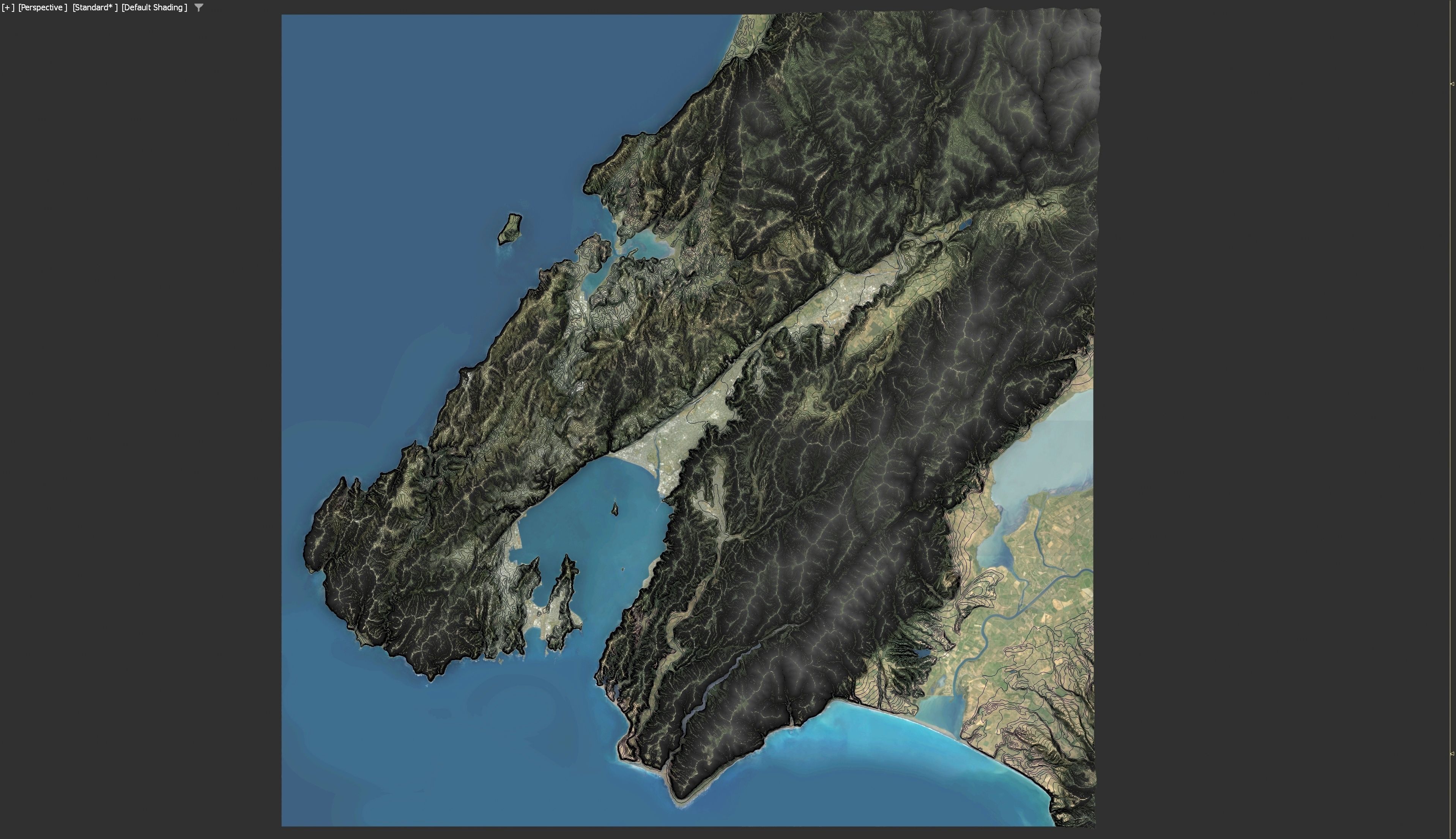The height and width of the screenshot is (839, 1456).
Task: Click the viewport filter funnel icon
Action: pyautogui.click(x=199, y=8)
